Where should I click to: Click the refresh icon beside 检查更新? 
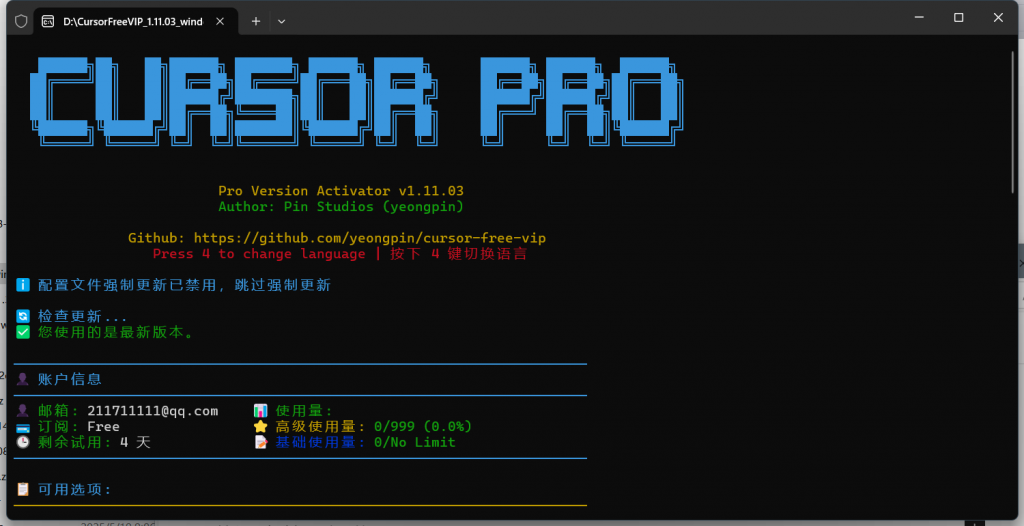[23, 316]
